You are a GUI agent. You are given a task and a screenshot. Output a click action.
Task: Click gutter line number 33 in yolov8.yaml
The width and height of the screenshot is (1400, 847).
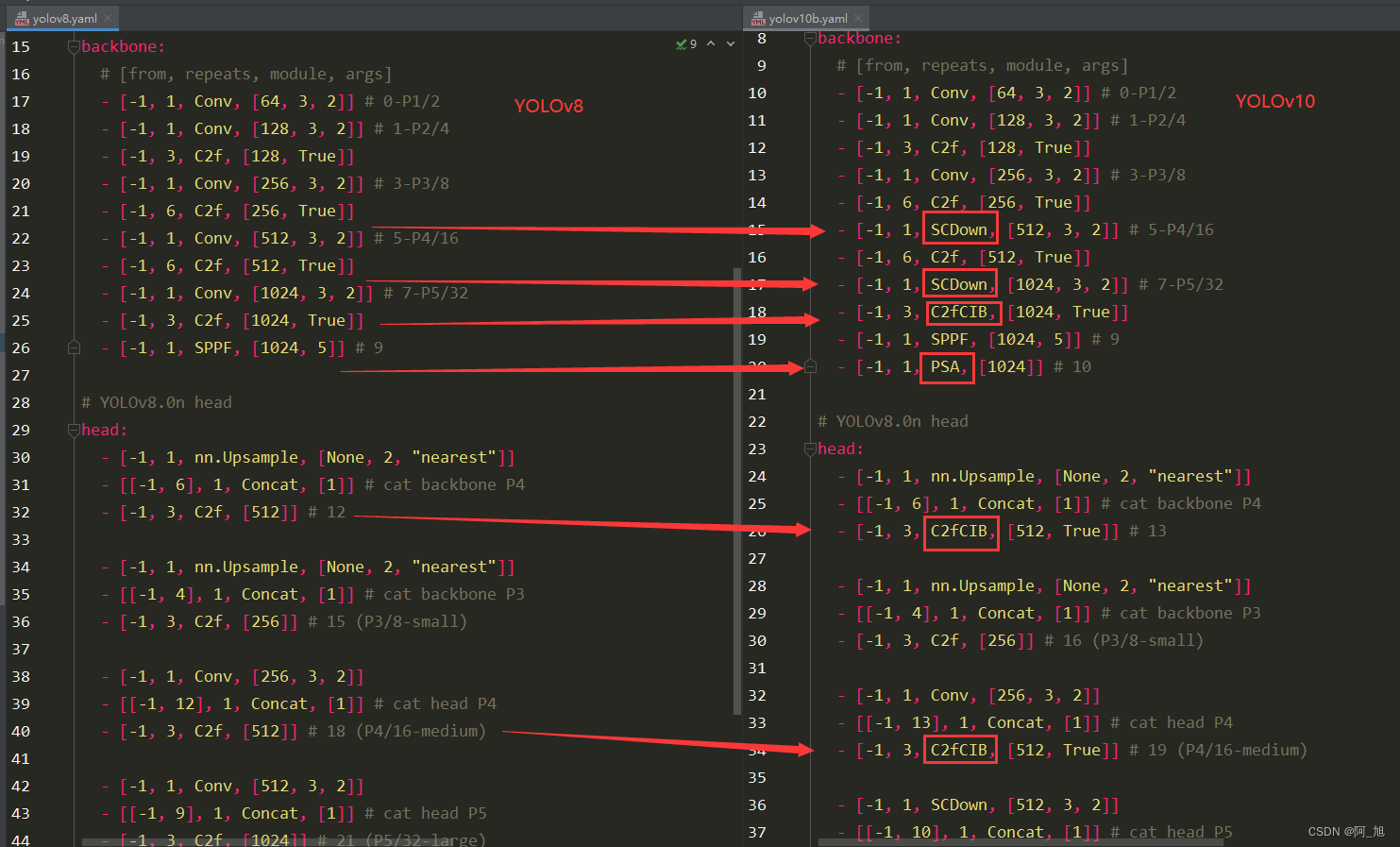[21, 539]
